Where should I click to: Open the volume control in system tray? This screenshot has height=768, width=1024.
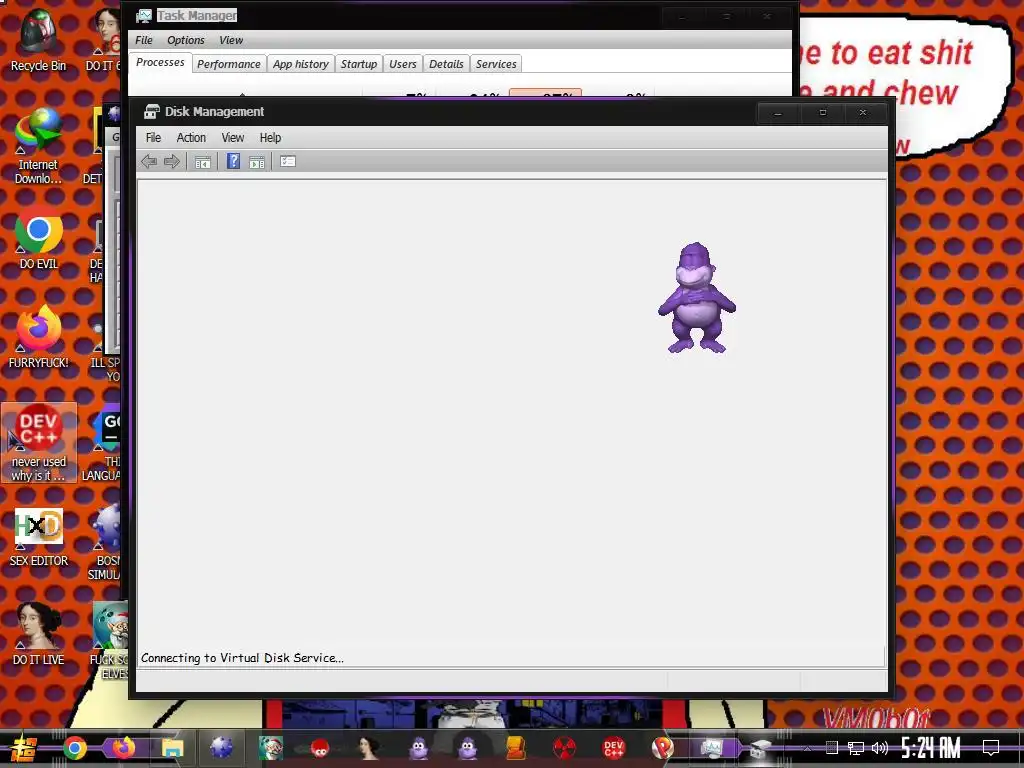tap(880, 748)
